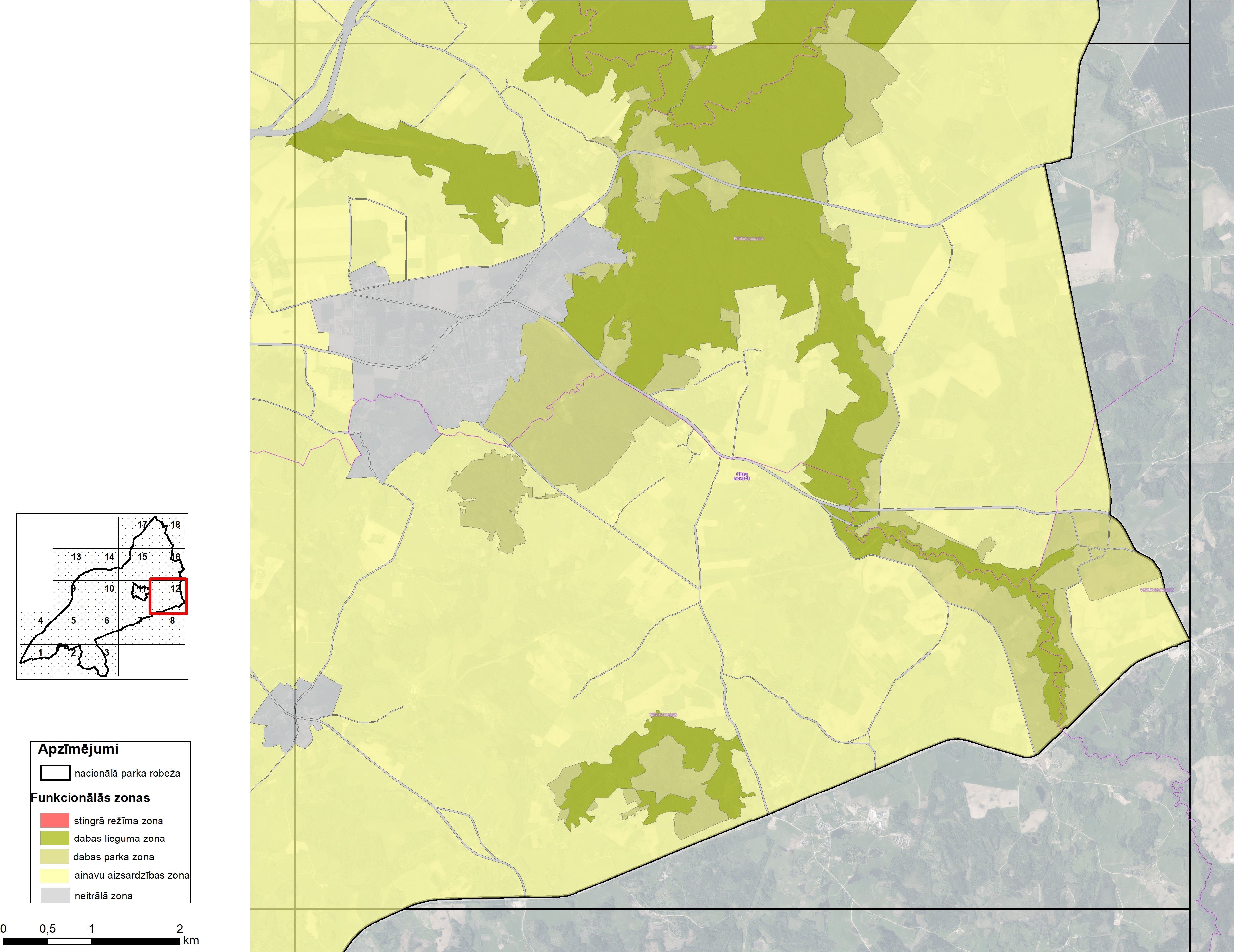
Task: Click the red stingrā režīma zona swatch
Action: 54,820
